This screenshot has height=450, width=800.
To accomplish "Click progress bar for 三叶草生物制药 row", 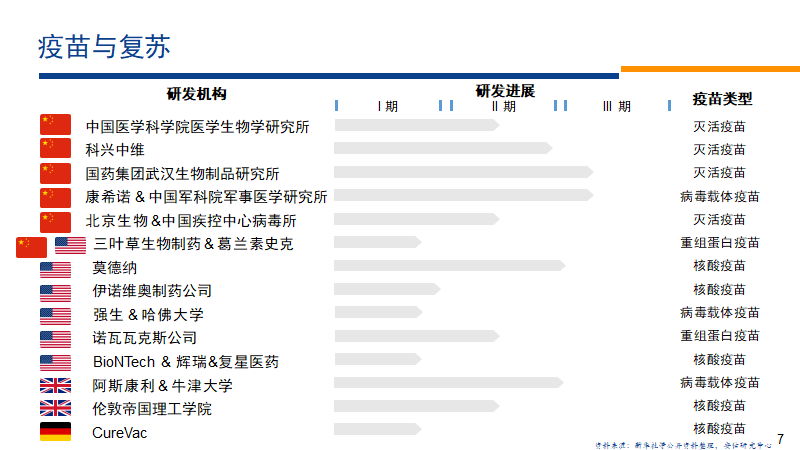I will [x=378, y=242].
